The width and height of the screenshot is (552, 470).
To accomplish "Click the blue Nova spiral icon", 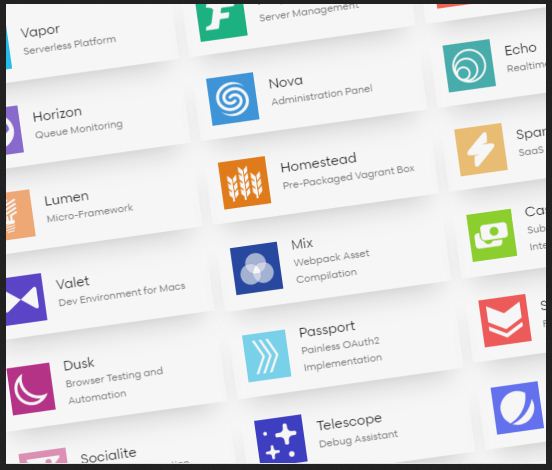I will point(233,99).
